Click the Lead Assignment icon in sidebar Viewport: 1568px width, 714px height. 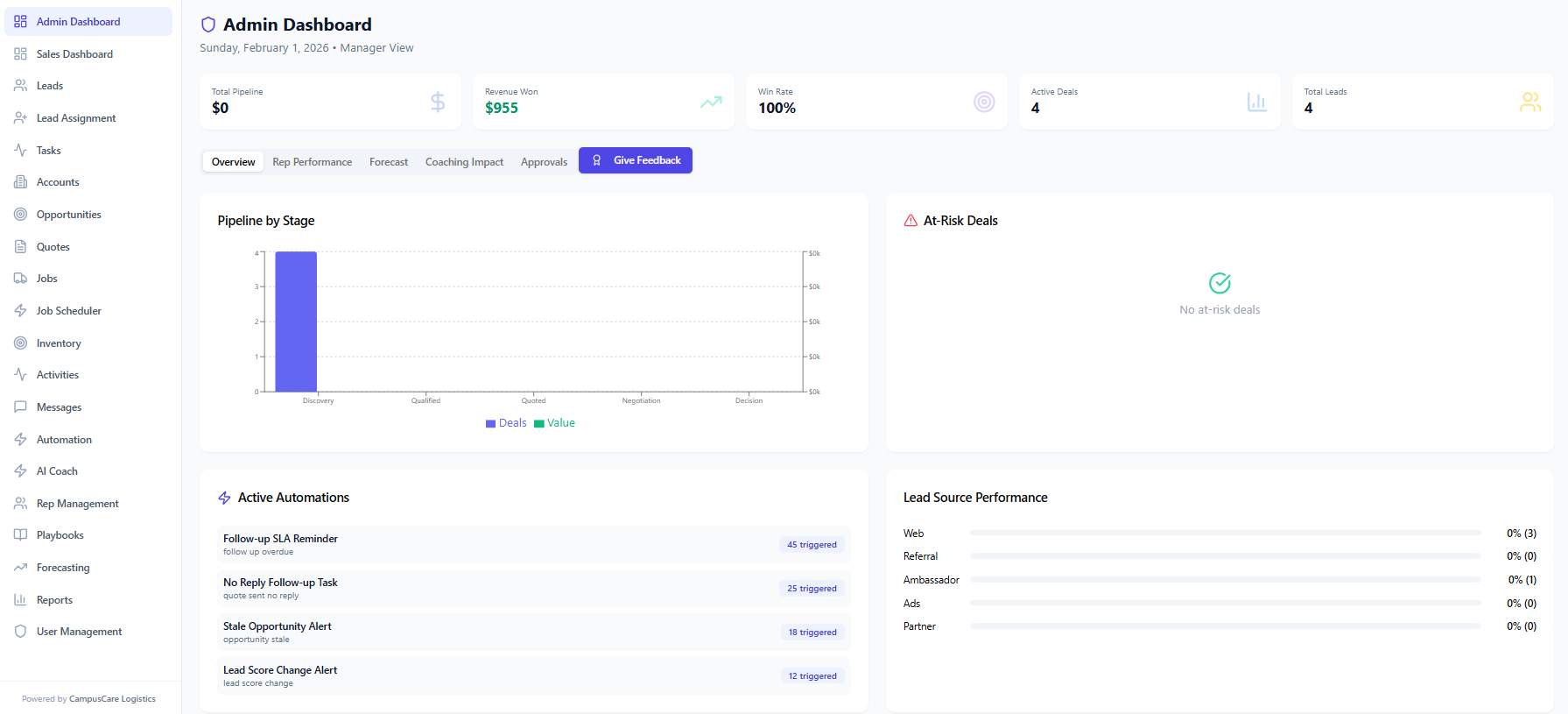pyautogui.click(x=20, y=118)
